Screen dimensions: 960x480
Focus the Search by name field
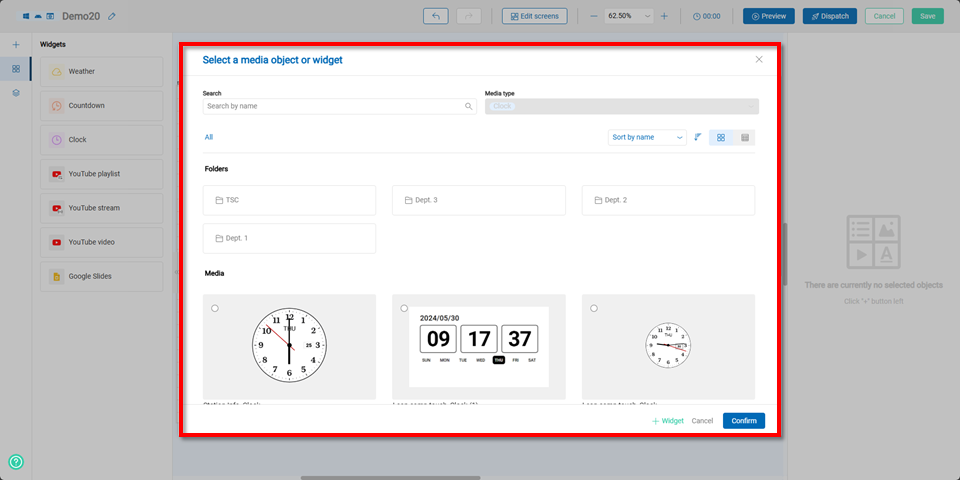click(333, 106)
